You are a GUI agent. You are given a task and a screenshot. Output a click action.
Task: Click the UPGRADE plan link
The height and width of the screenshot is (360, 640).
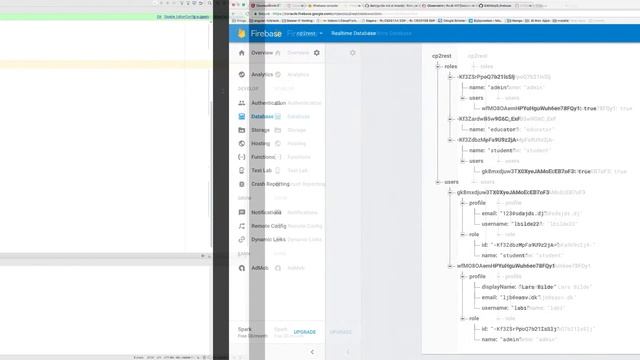coord(304,332)
